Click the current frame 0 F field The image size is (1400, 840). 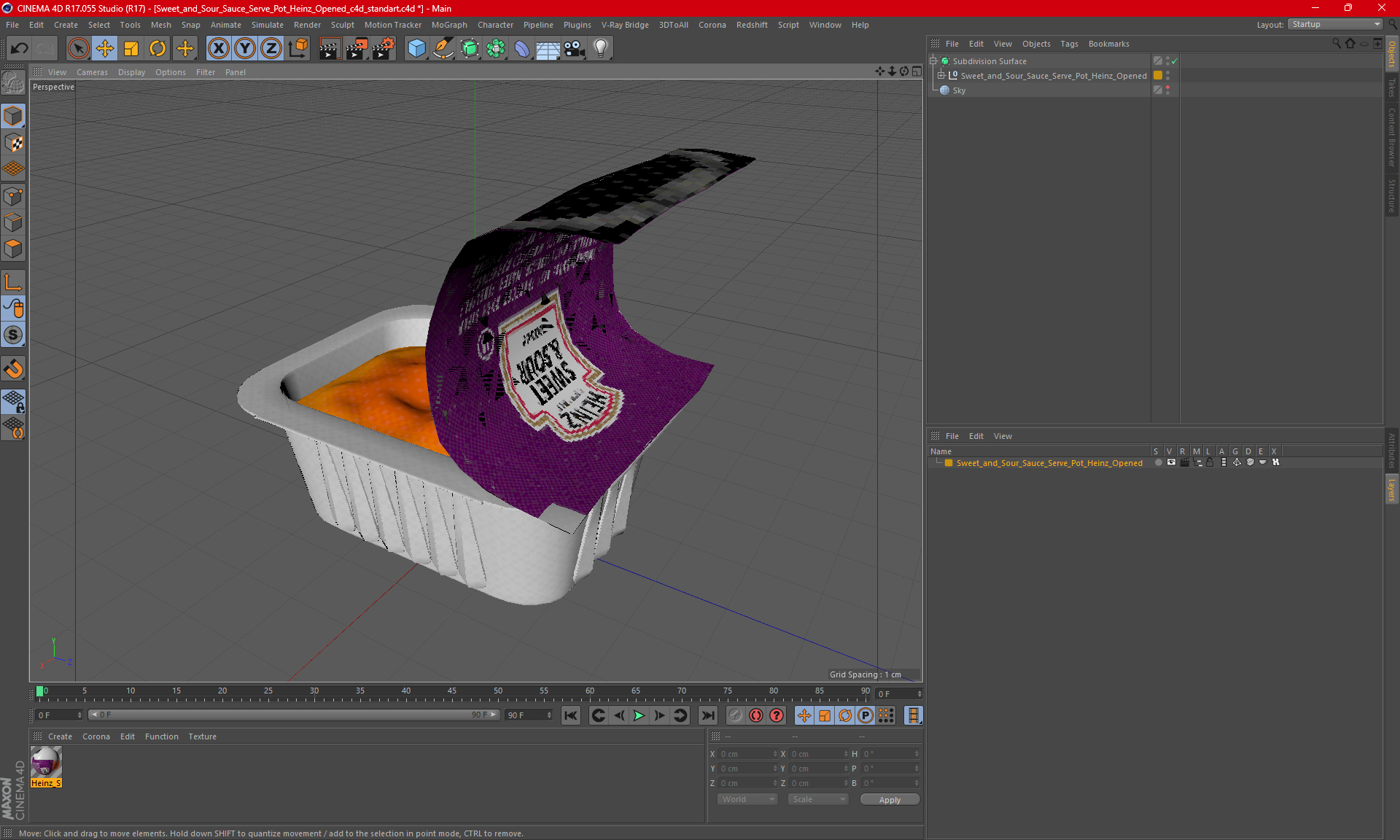pyautogui.click(x=58, y=715)
